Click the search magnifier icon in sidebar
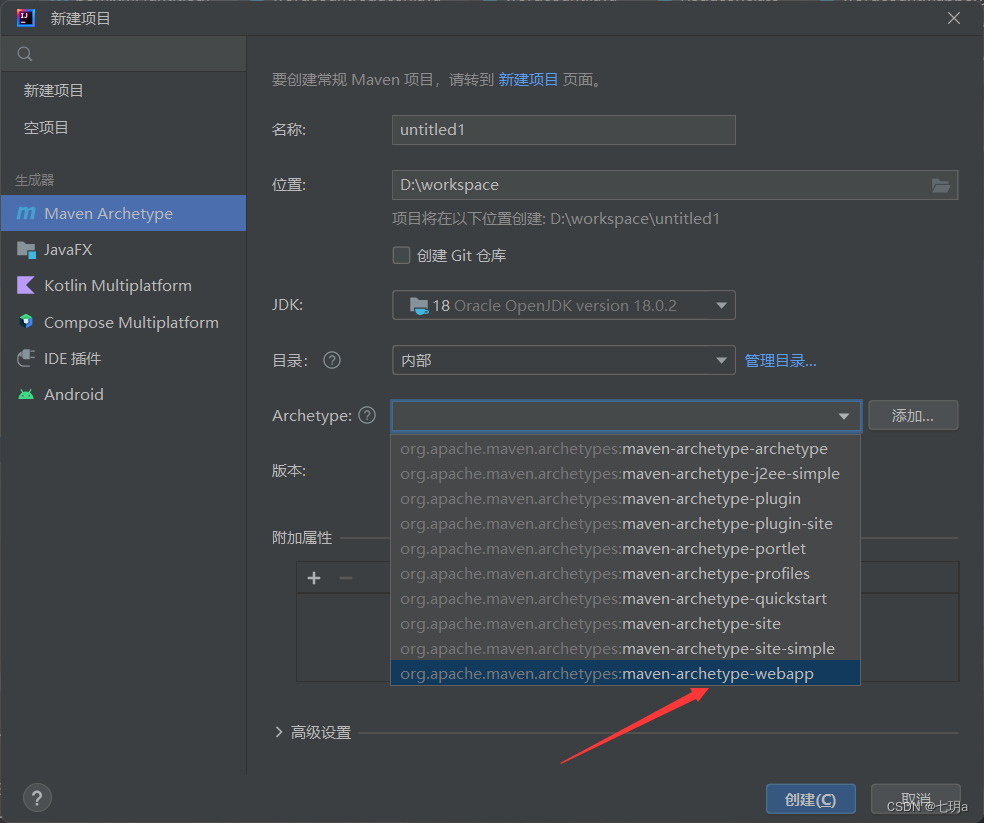Screen dimensions: 984x823 (x=24, y=54)
